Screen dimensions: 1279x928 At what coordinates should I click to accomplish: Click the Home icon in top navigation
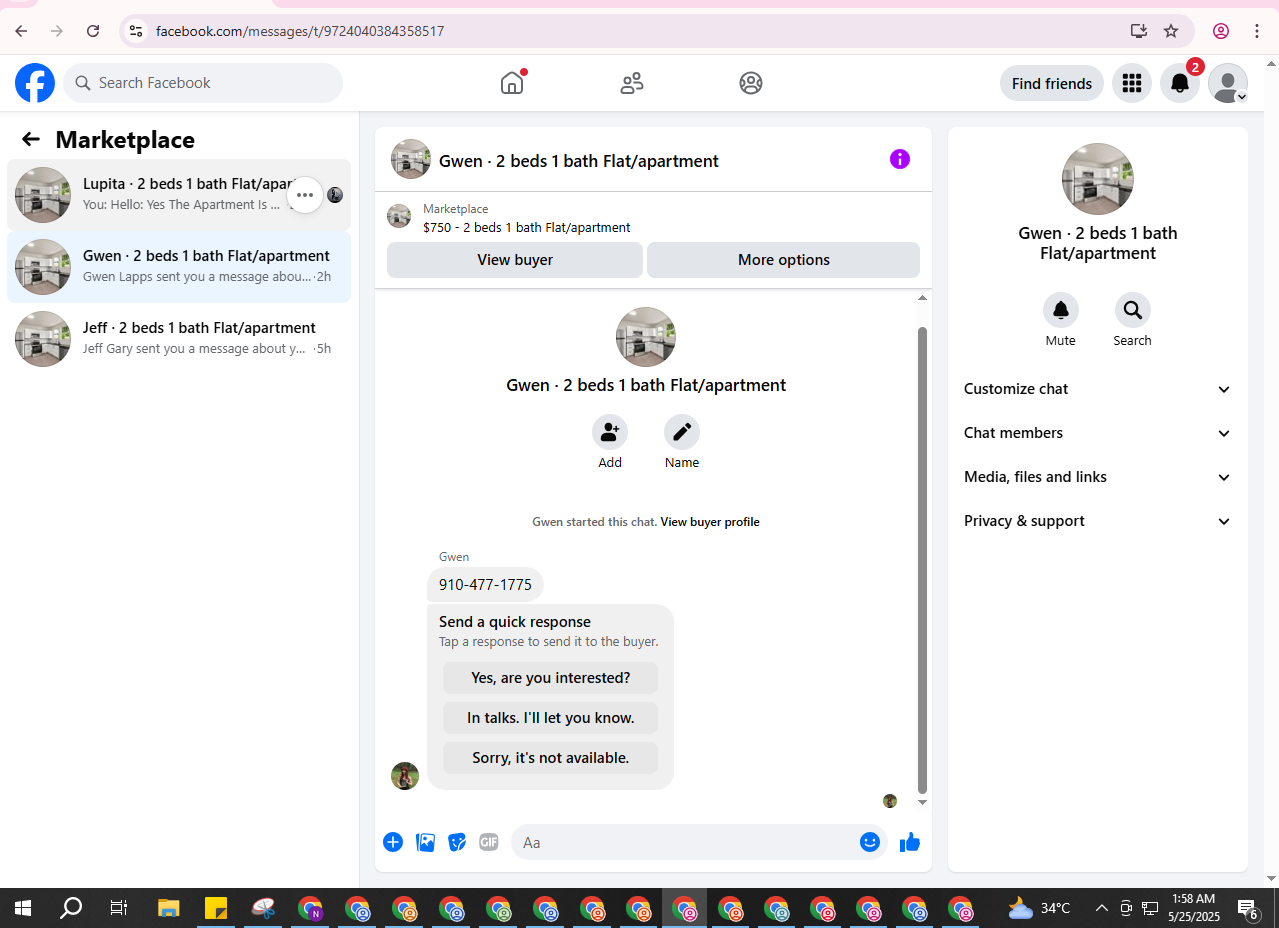coord(512,83)
